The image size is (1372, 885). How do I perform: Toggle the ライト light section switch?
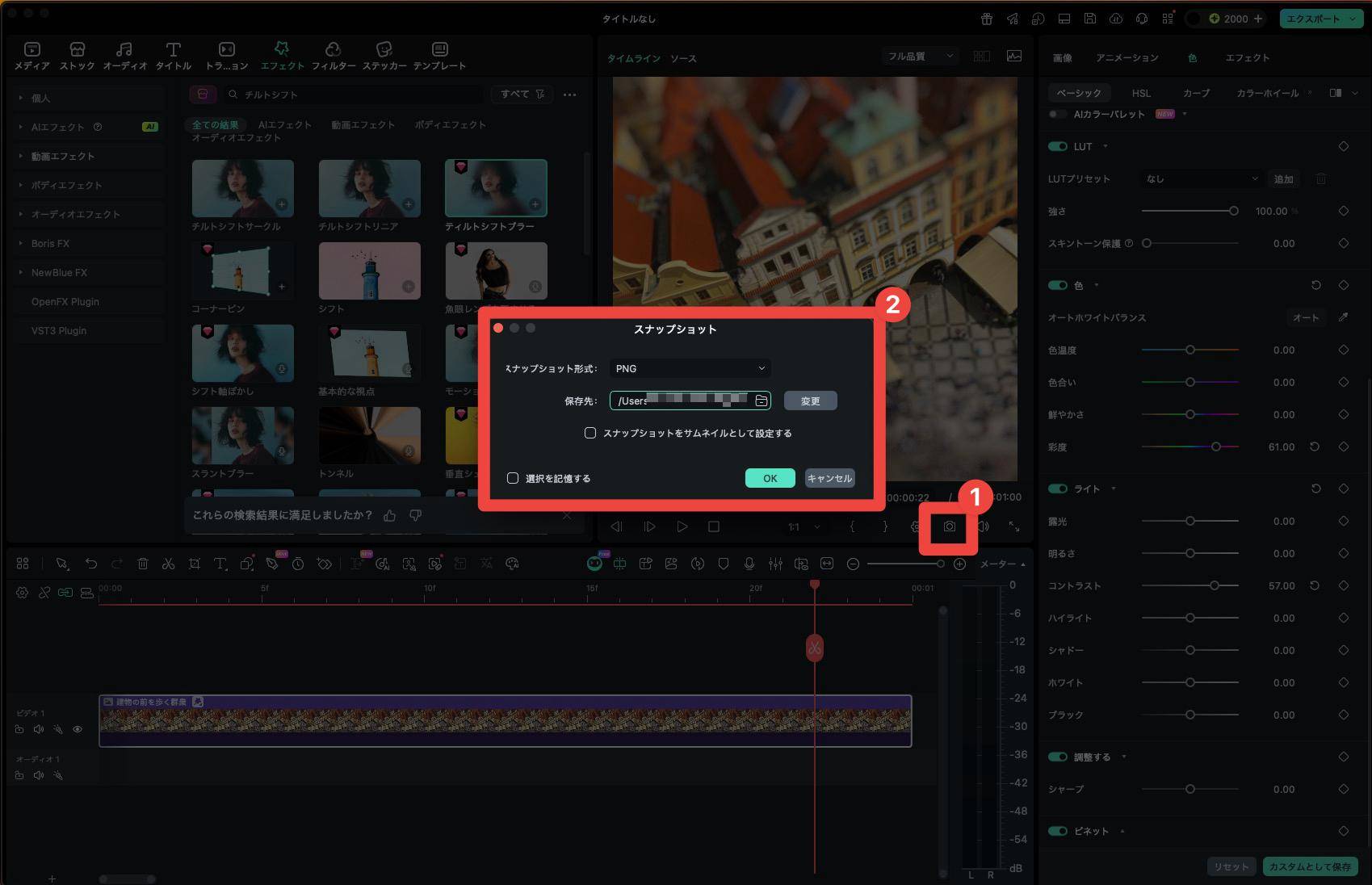point(1057,489)
